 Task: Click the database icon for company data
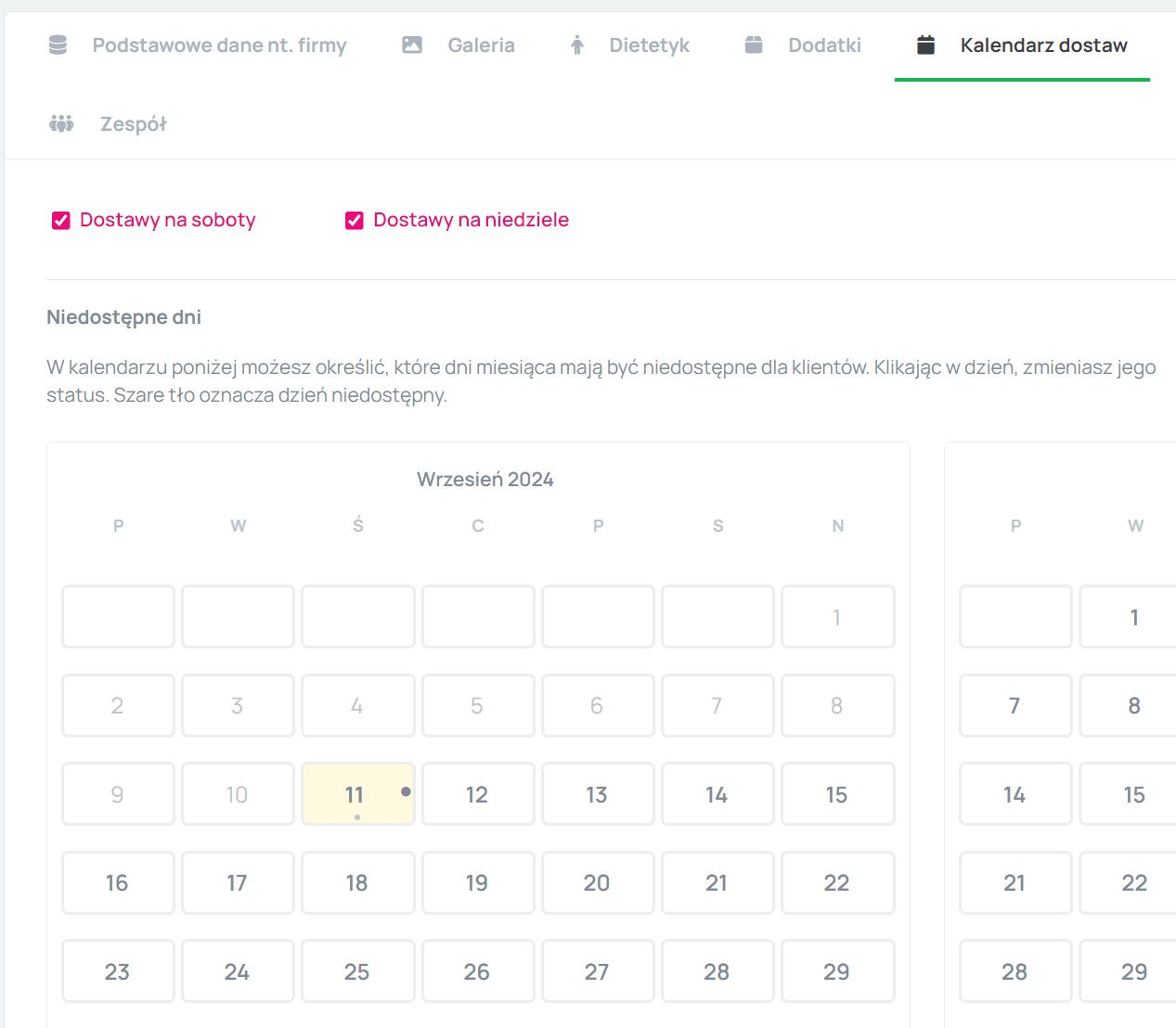coord(58,45)
